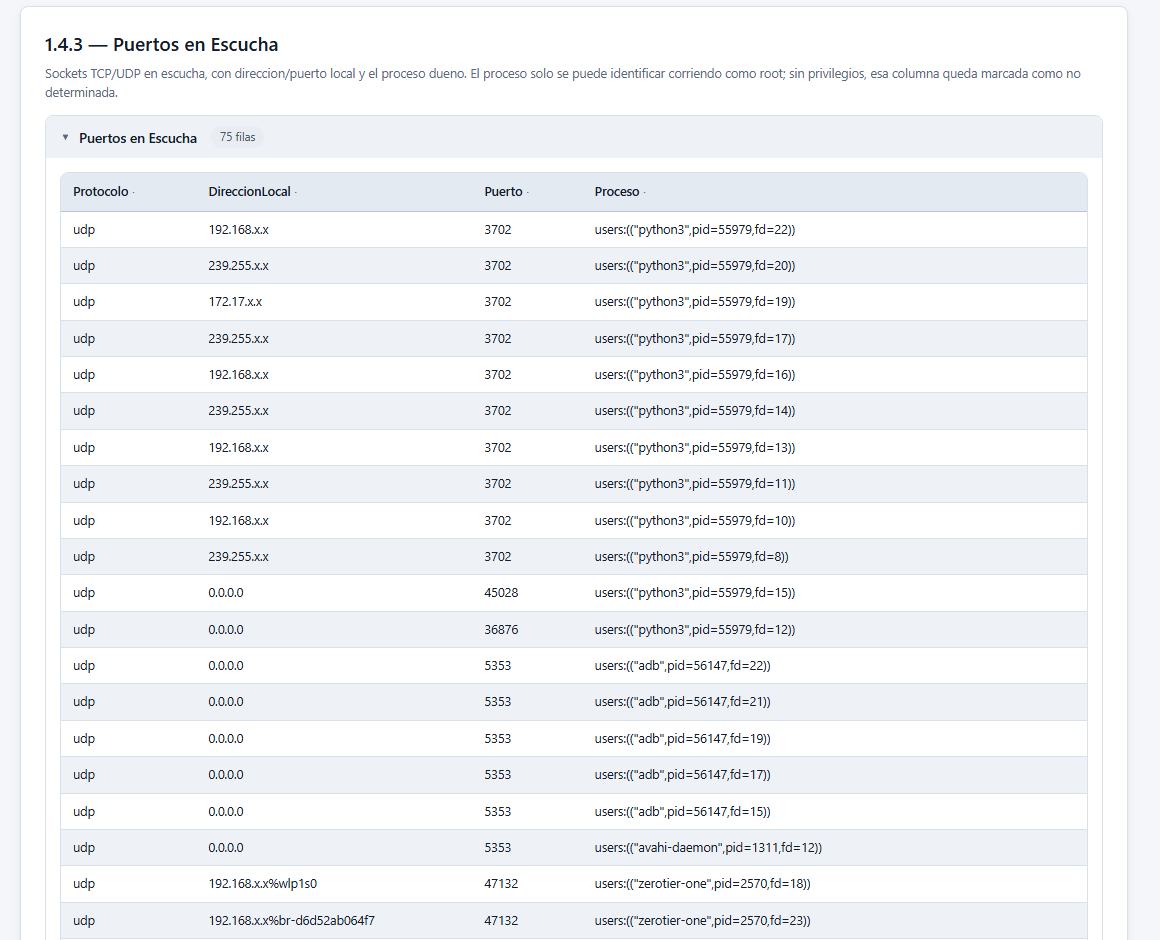This screenshot has height=940, width=1160.
Task: Select the adb process cell with fd=15
Action: tap(682, 811)
